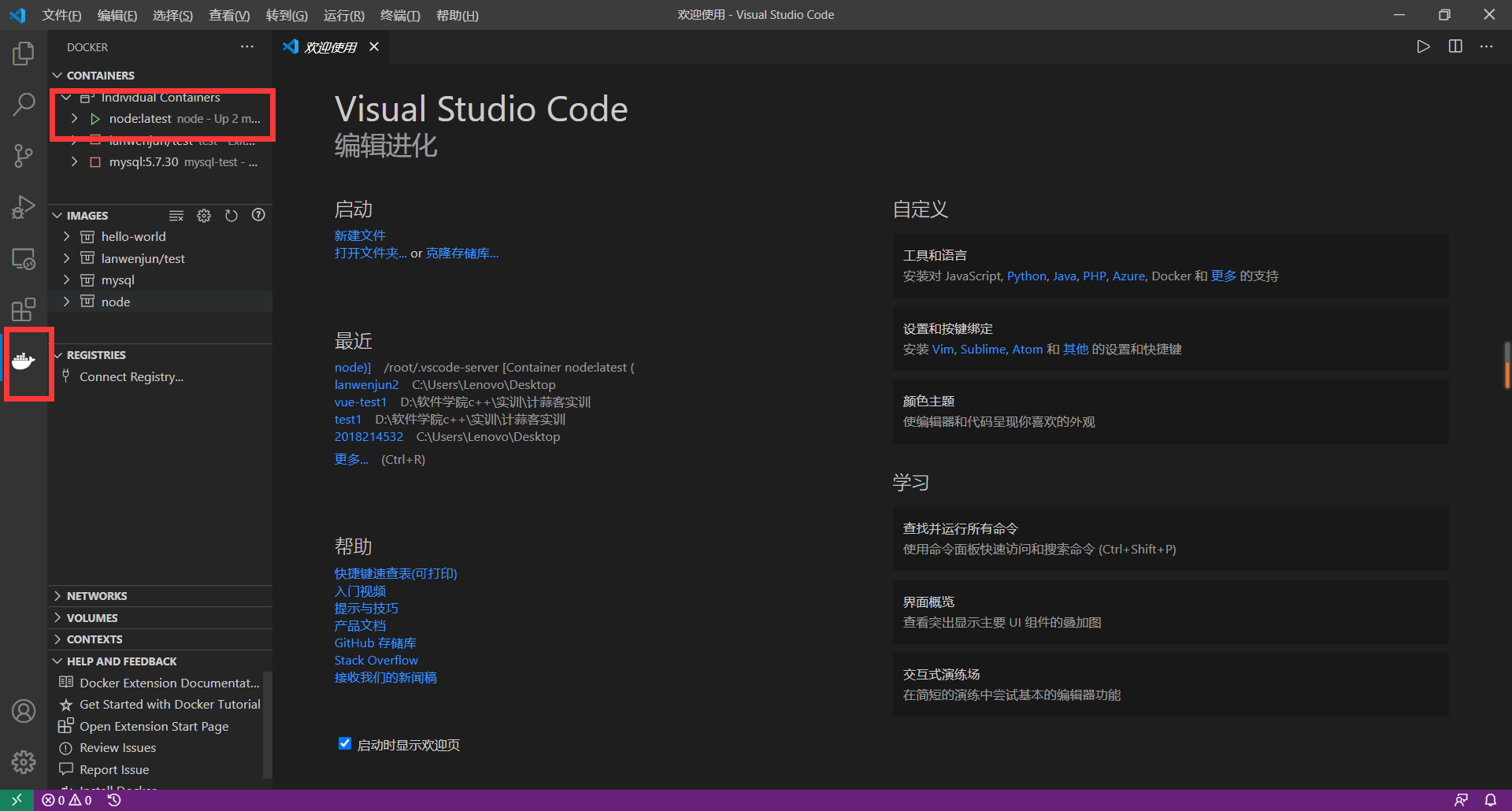This screenshot has width=1512, height=811.
Task: Expand the node image
Action: pos(67,302)
